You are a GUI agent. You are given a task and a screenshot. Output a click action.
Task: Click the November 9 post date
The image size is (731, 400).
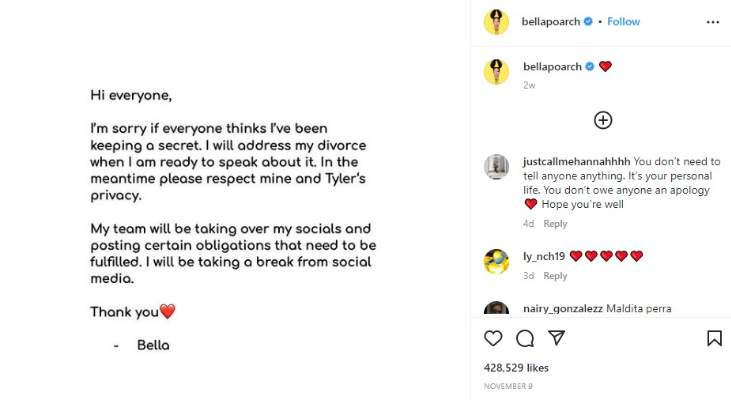(507, 386)
